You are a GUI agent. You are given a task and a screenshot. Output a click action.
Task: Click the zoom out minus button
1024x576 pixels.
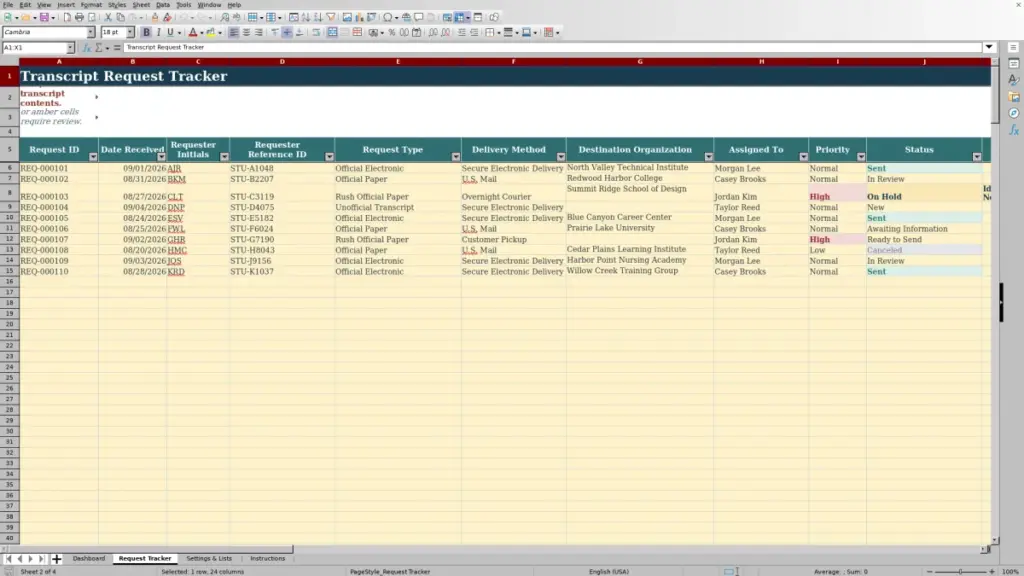(x=930, y=571)
